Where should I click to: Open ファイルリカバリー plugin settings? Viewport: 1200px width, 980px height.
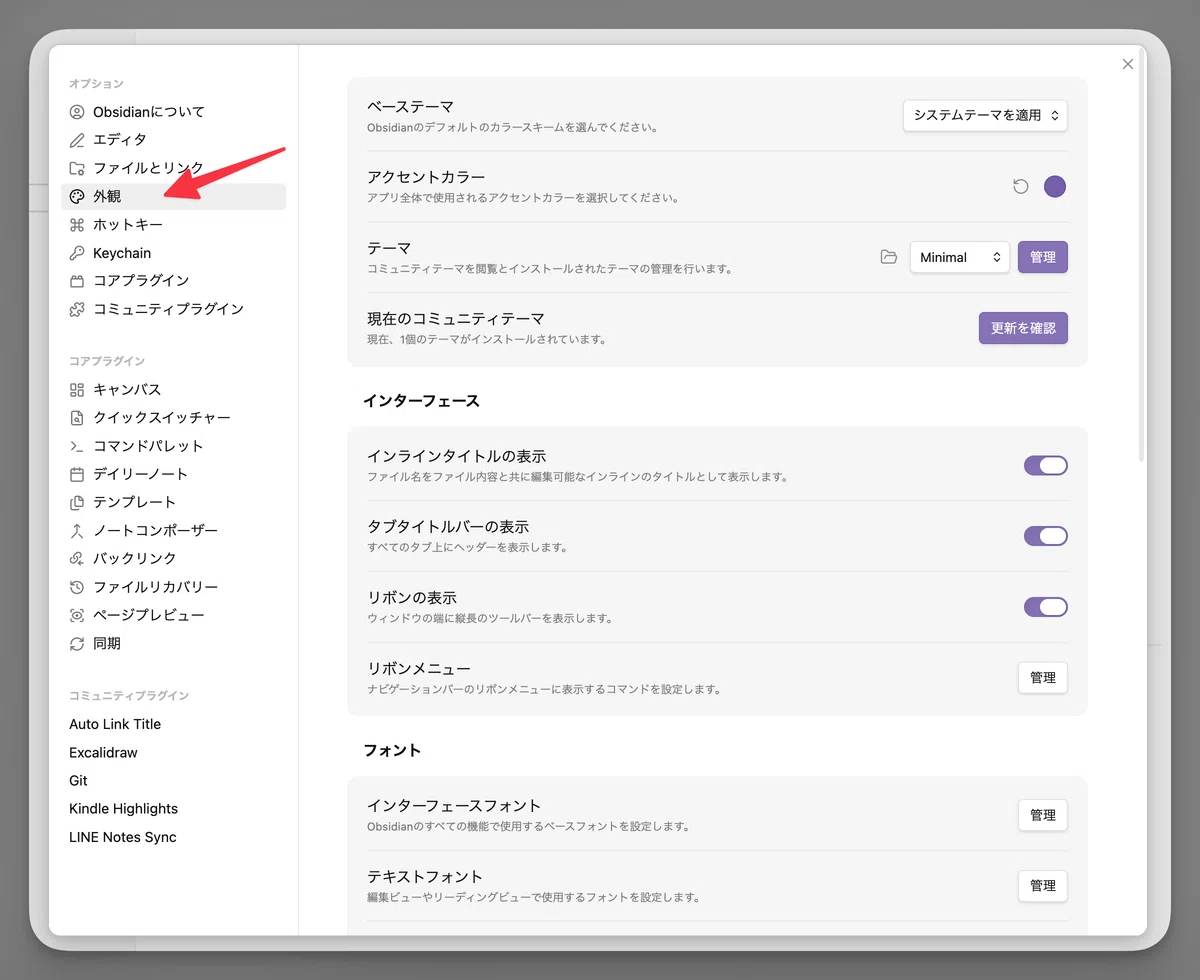173,587
